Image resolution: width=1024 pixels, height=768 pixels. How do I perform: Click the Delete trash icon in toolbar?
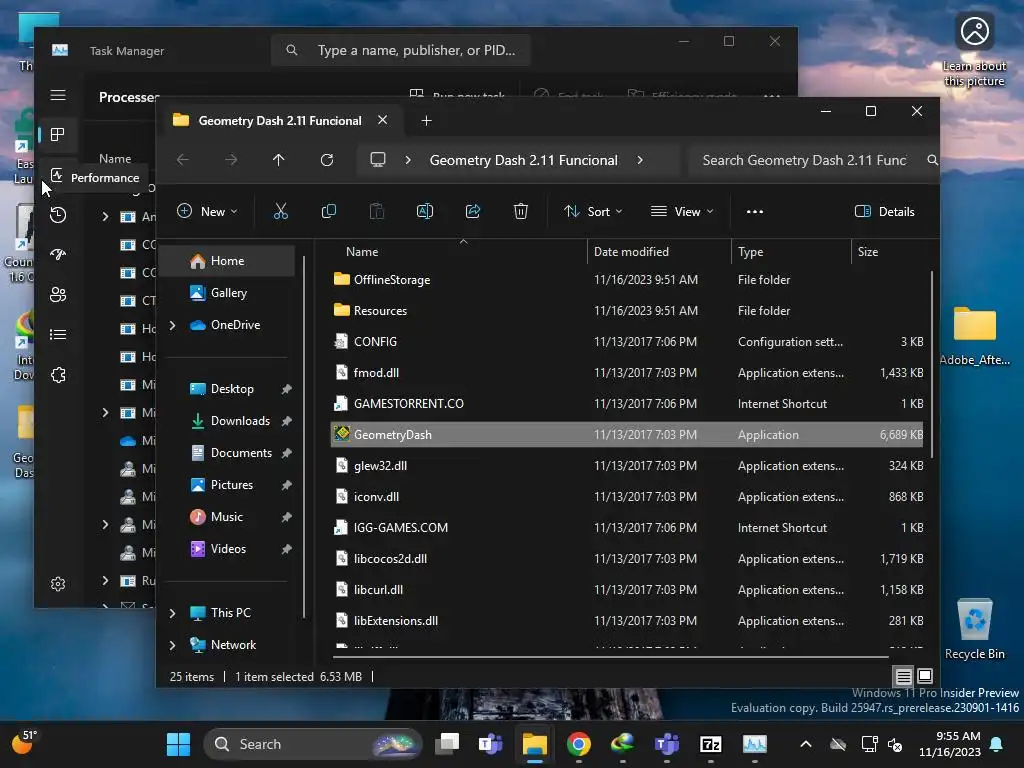520,212
